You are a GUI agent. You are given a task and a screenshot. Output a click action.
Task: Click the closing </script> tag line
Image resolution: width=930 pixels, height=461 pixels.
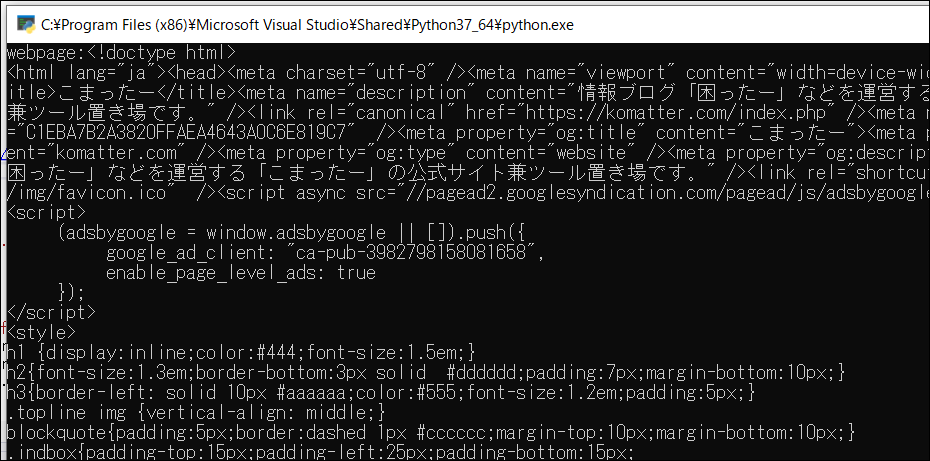(x=51, y=312)
